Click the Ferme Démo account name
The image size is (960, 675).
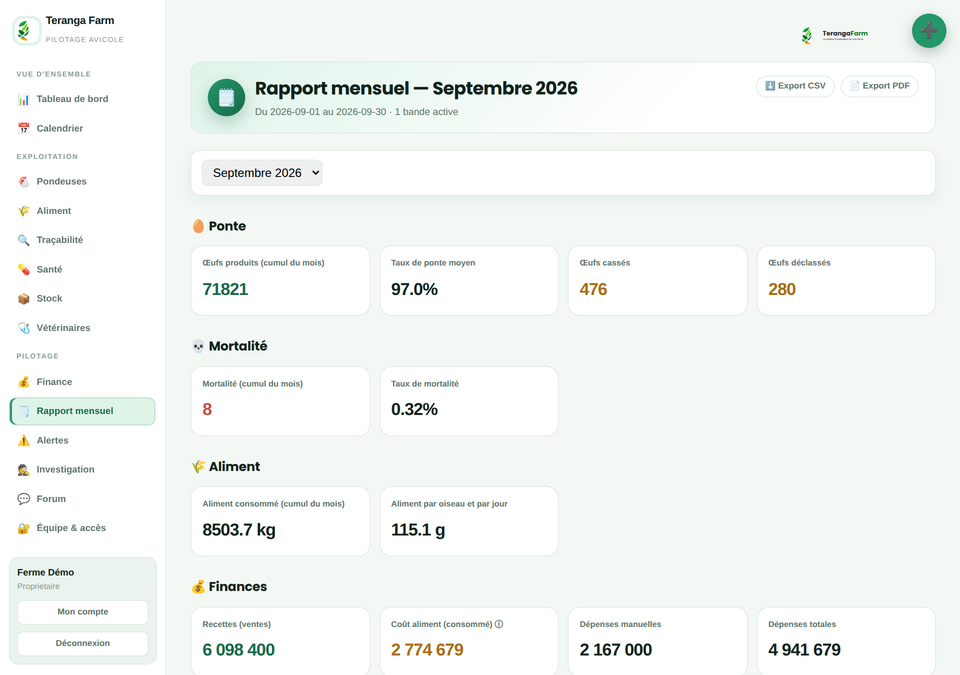click(x=45, y=572)
